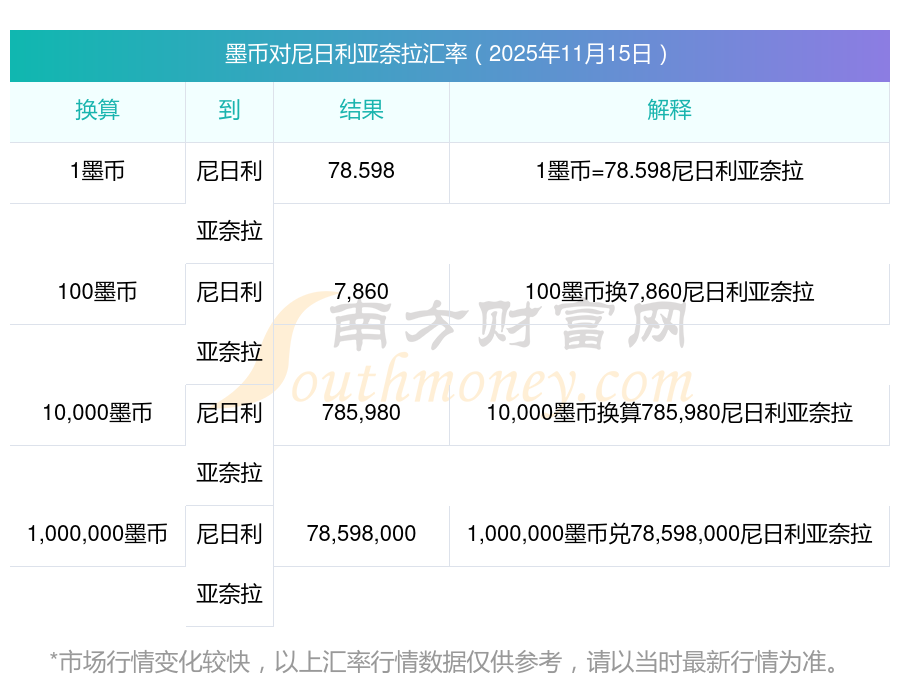Select the 换算 column header
The image size is (900, 693).
tap(98, 110)
